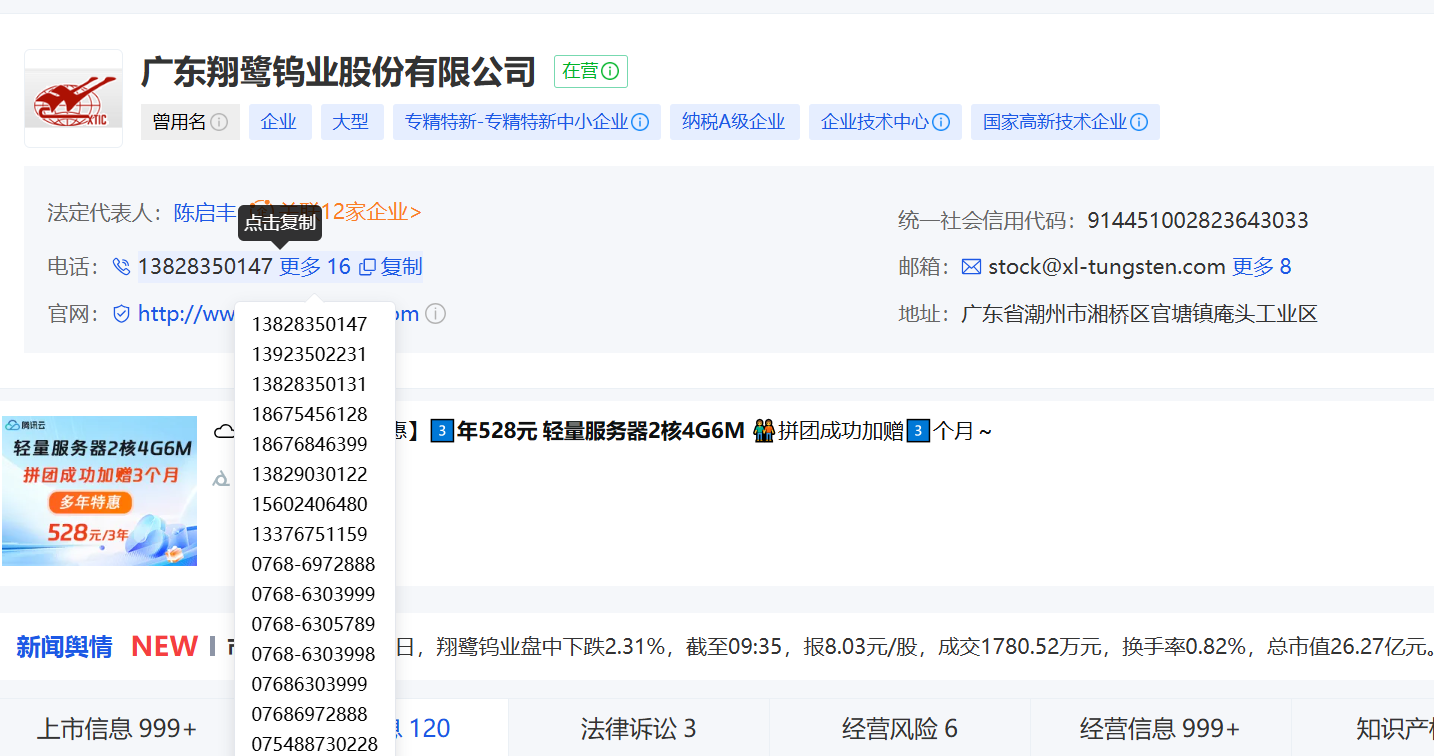This screenshot has width=1434, height=756.
Task: Click info icon beside 专精特新中小企业 tag
Action: click(x=641, y=122)
